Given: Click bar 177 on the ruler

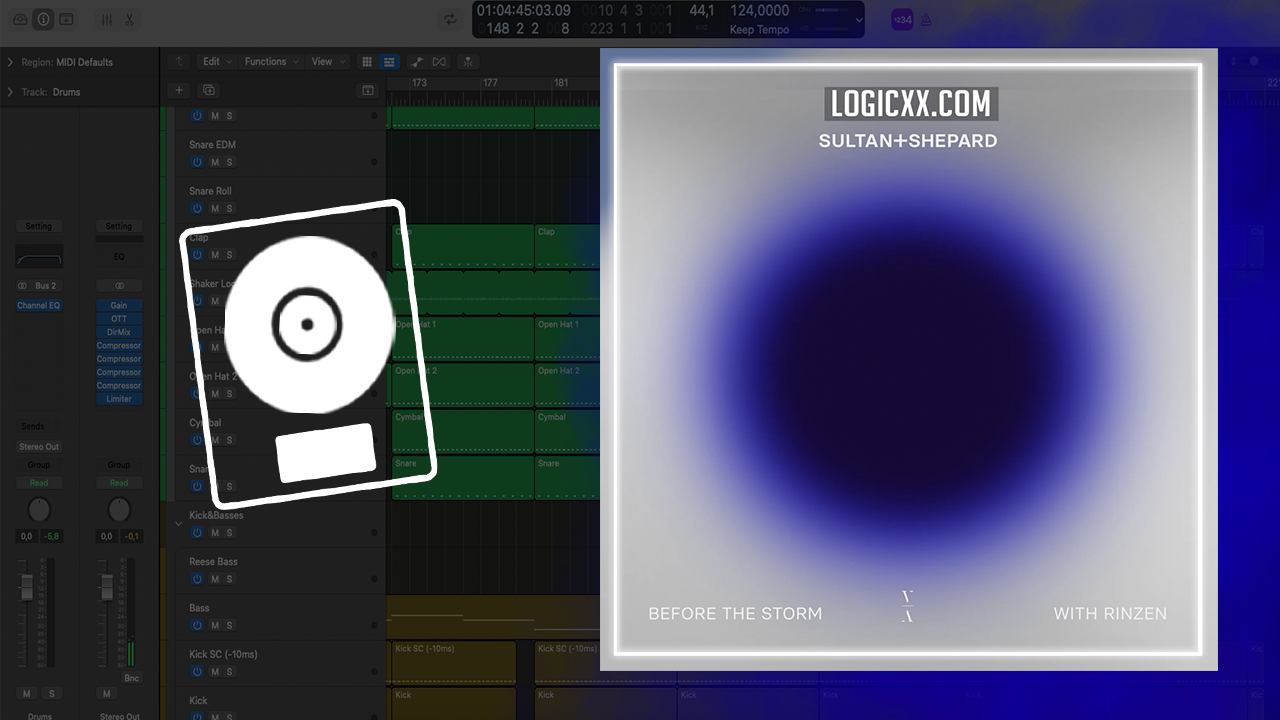Looking at the screenshot, I should [x=490, y=83].
